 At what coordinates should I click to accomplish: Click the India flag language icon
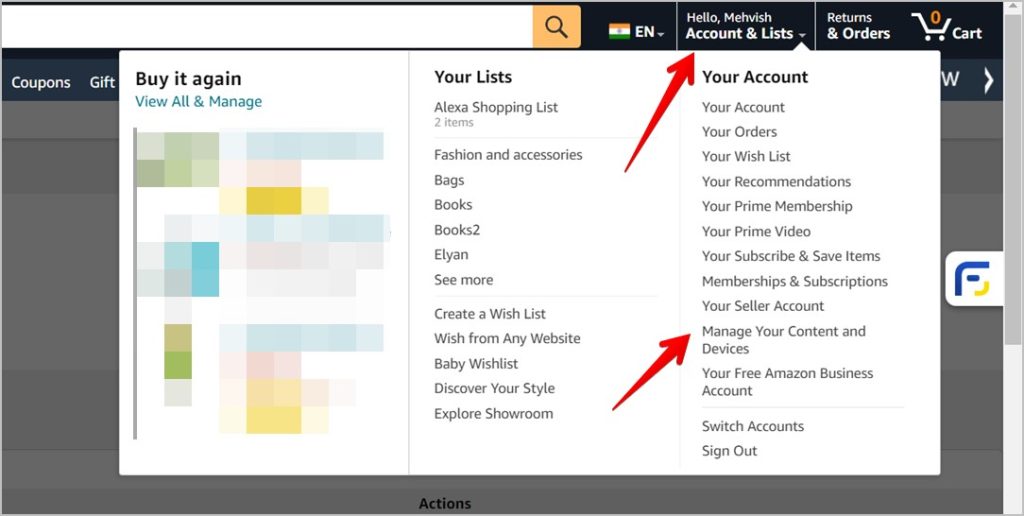point(620,32)
